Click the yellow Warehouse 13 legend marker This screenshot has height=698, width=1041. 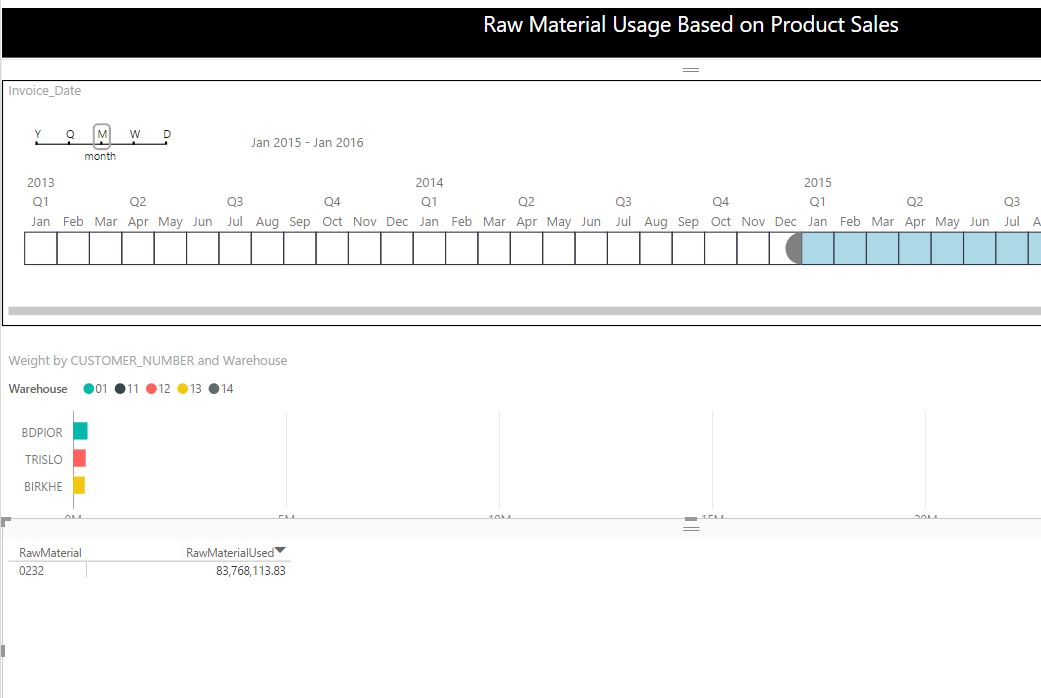tap(183, 389)
